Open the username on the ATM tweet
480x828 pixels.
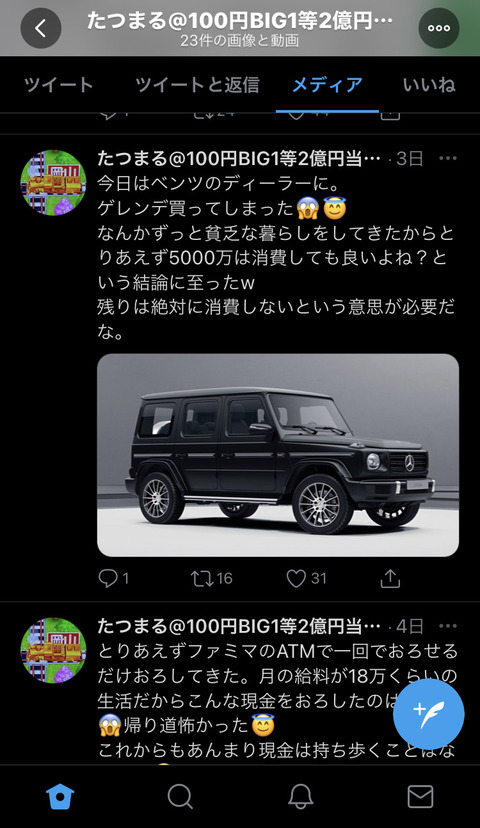pos(239,626)
